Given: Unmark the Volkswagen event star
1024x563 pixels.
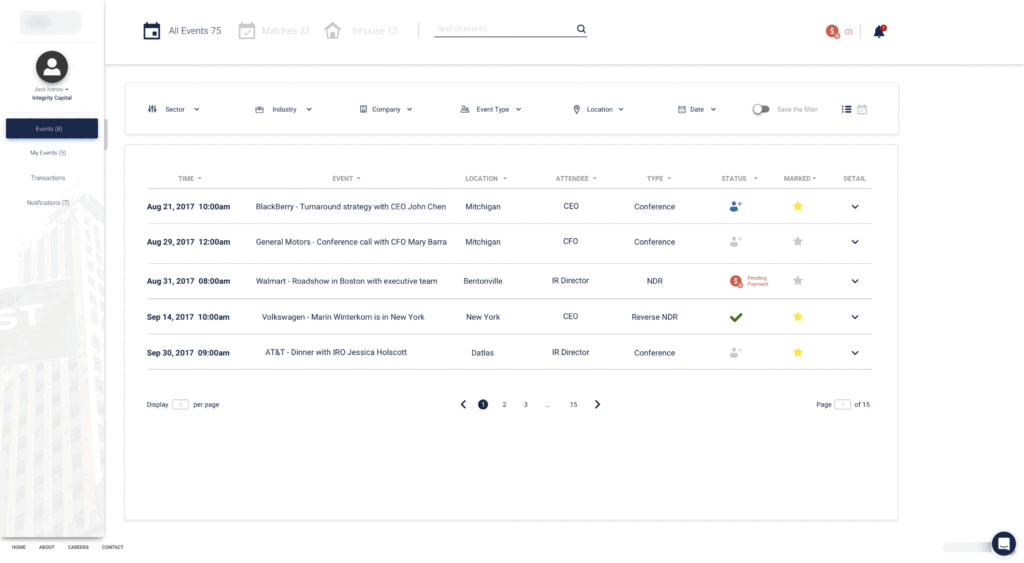Looking at the screenshot, I should click(x=797, y=317).
